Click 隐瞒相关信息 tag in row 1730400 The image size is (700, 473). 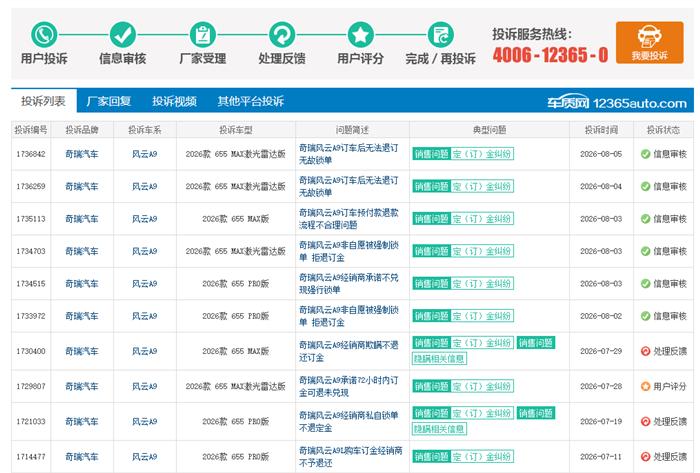[439, 358]
